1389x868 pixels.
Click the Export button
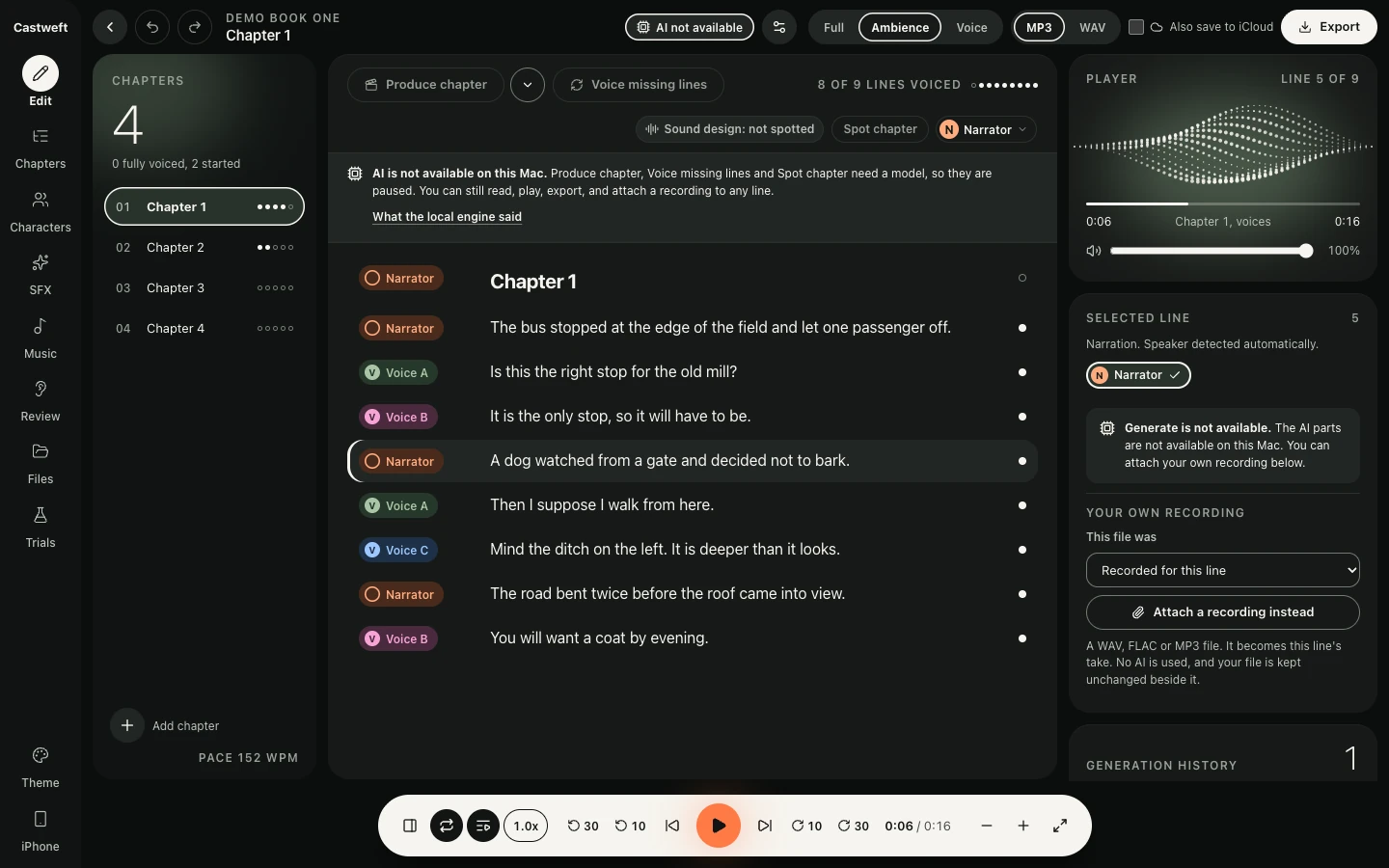click(x=1329, y=27)
